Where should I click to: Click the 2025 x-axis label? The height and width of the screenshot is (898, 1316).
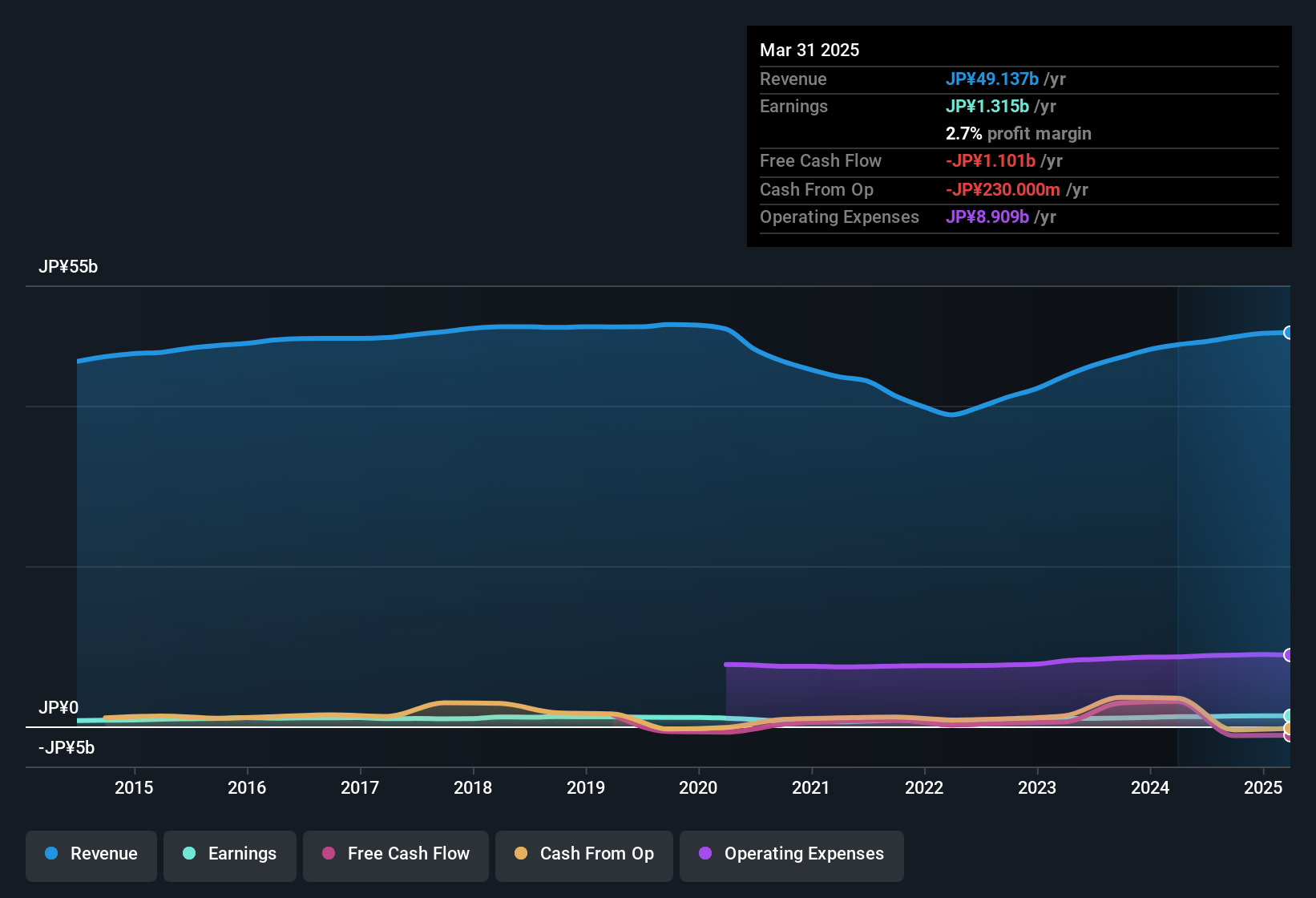(x=1263, y=787)
